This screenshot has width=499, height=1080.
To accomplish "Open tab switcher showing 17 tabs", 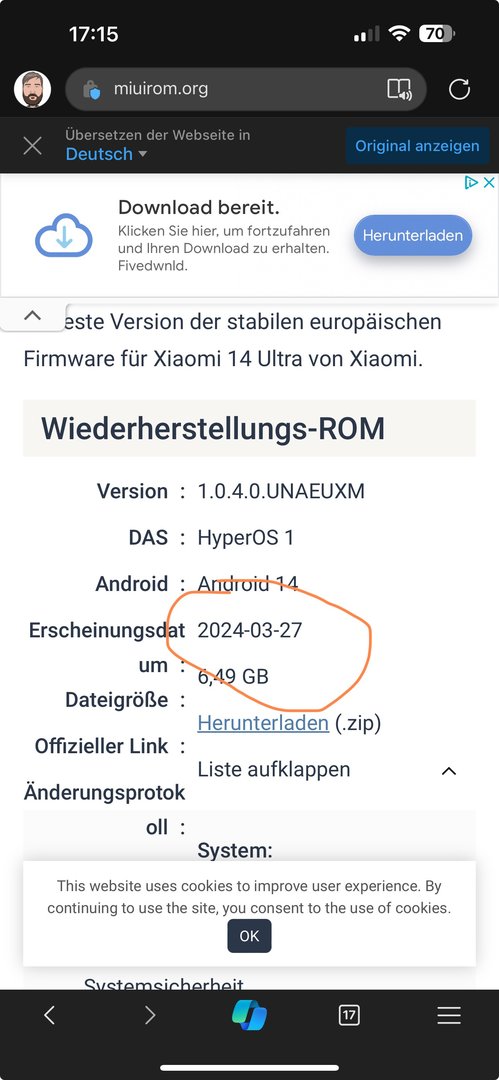I will pyautogui.click(x=349, y=1015).
